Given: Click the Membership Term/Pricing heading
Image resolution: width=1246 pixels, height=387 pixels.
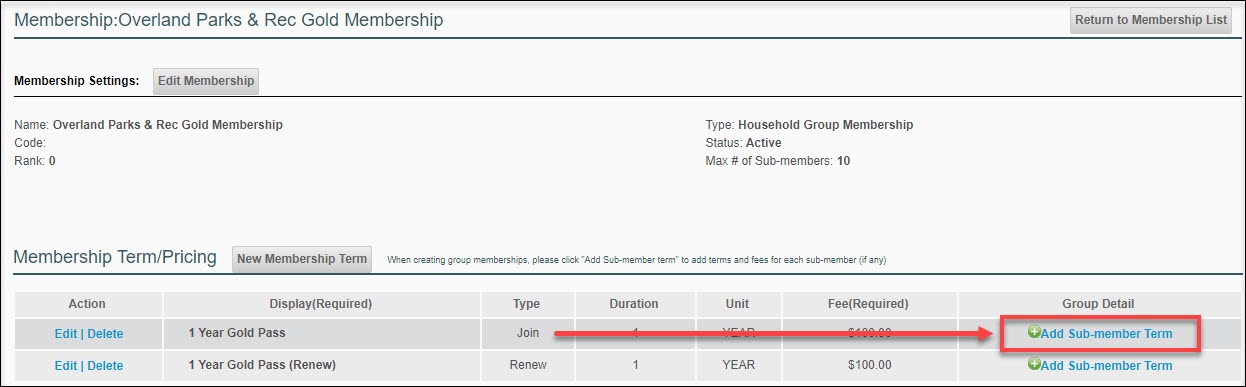Looking at the screenshot, I should [x=115, y=257].
